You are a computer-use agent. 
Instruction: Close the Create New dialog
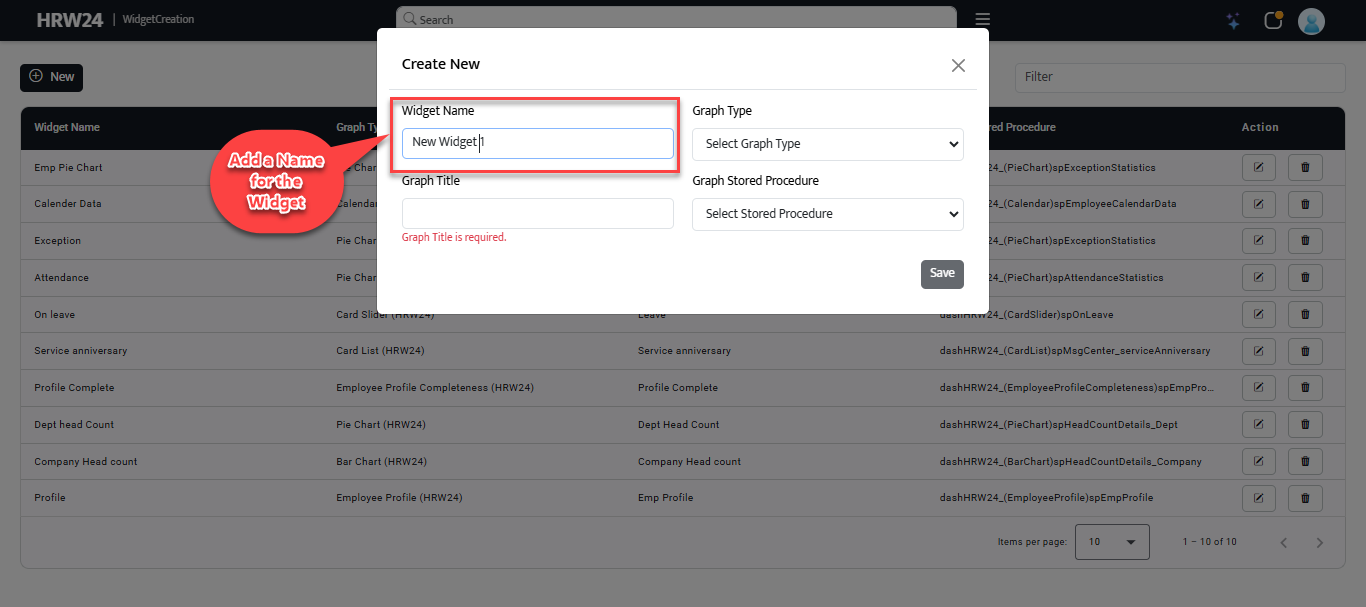click(x=958, y=65)
